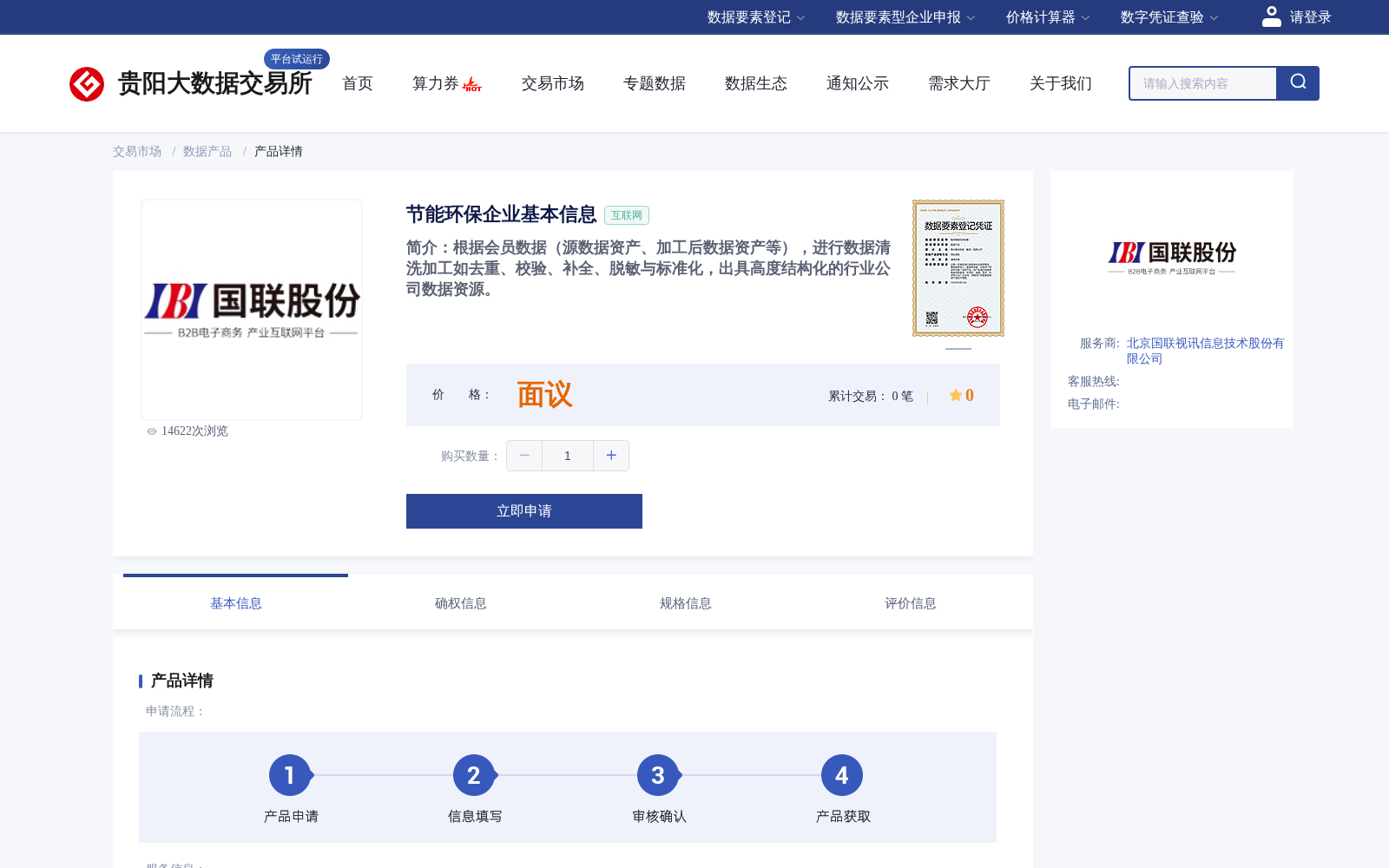Click the 互联网 category tag

(x=627, y=215)
